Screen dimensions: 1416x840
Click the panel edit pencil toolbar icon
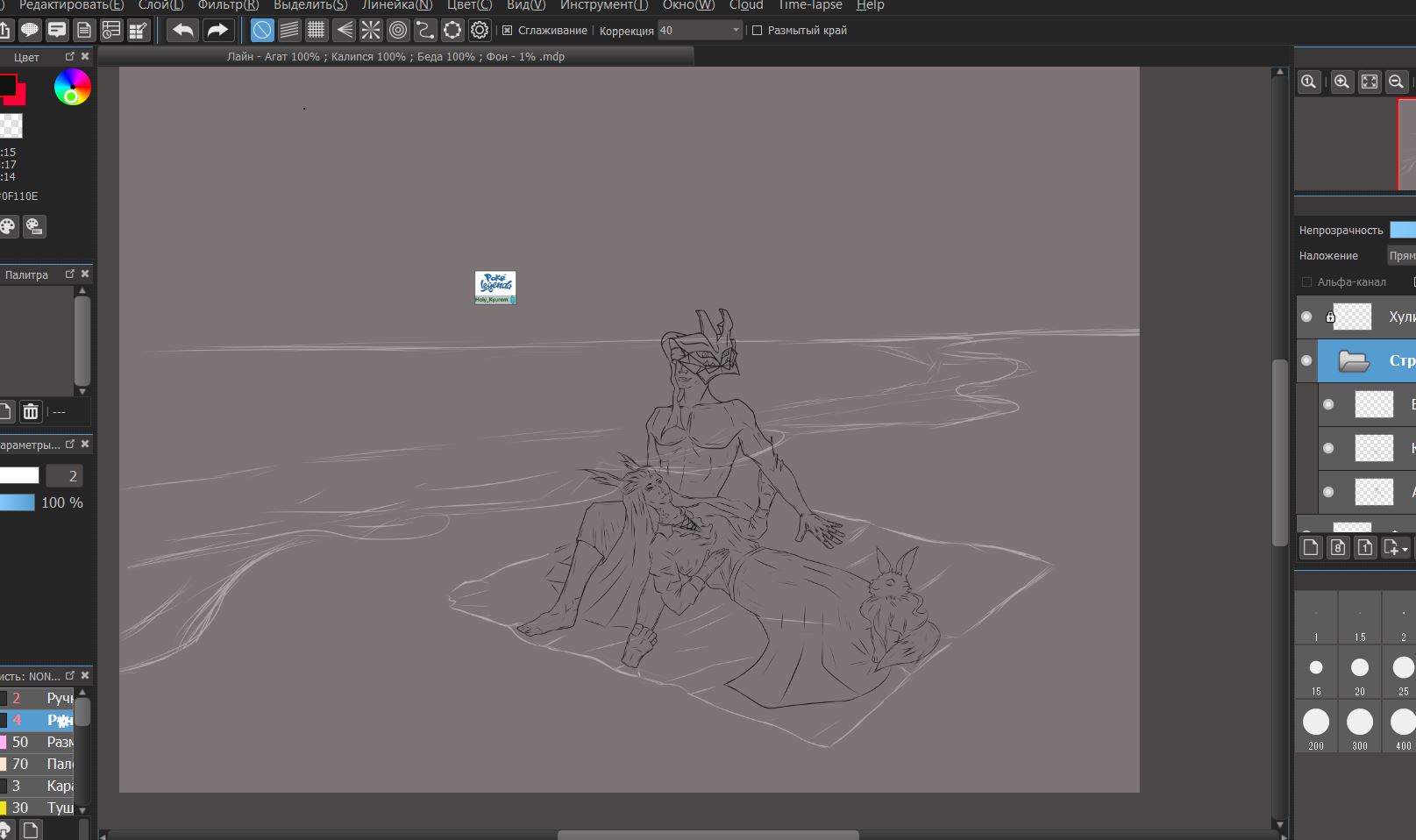pos(139,31)
